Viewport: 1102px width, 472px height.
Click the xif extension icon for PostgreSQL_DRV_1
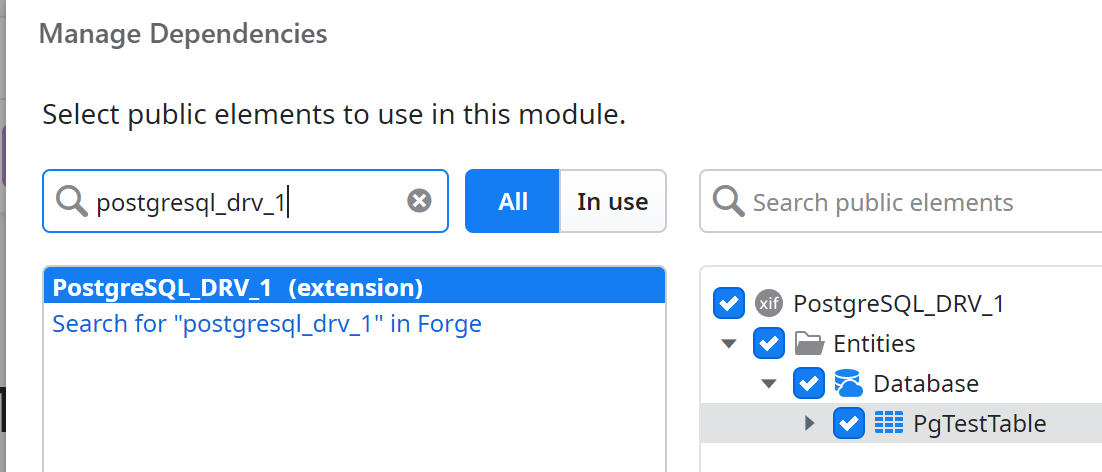pyautogui.click(x=768, y=303)
